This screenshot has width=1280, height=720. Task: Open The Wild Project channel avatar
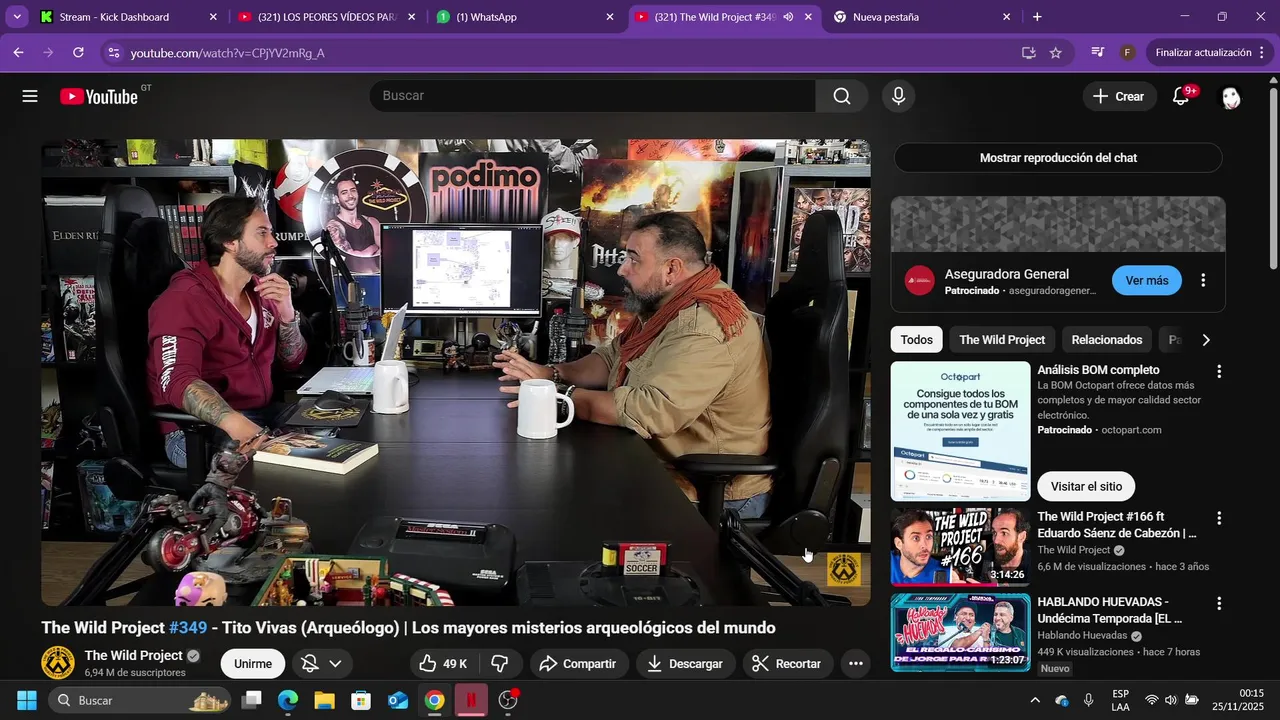click(x=58, y=663)
